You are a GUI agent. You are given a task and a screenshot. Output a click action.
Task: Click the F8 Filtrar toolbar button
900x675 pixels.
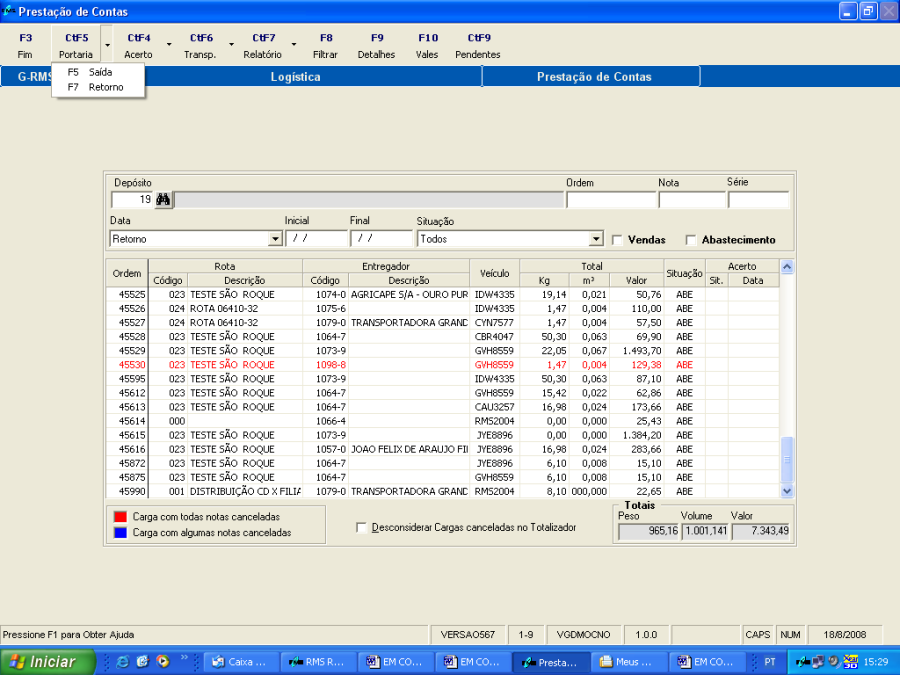pyautogui.click(x=325, y=45)
